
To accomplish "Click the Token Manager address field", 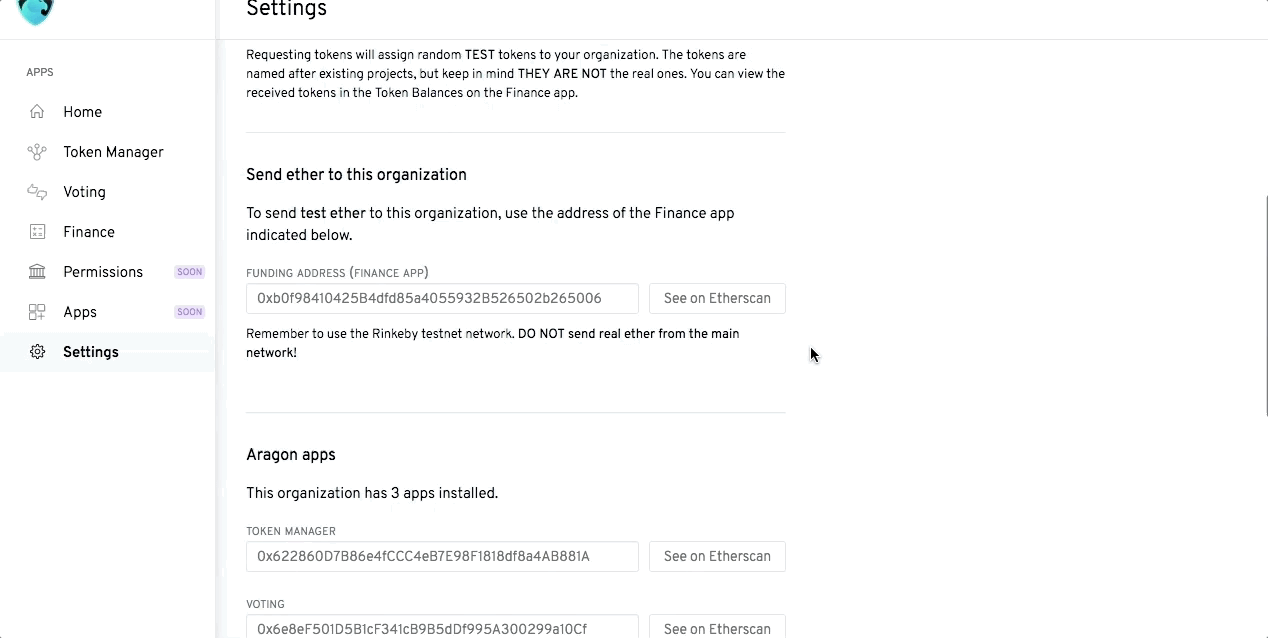I will coord(442,556).
